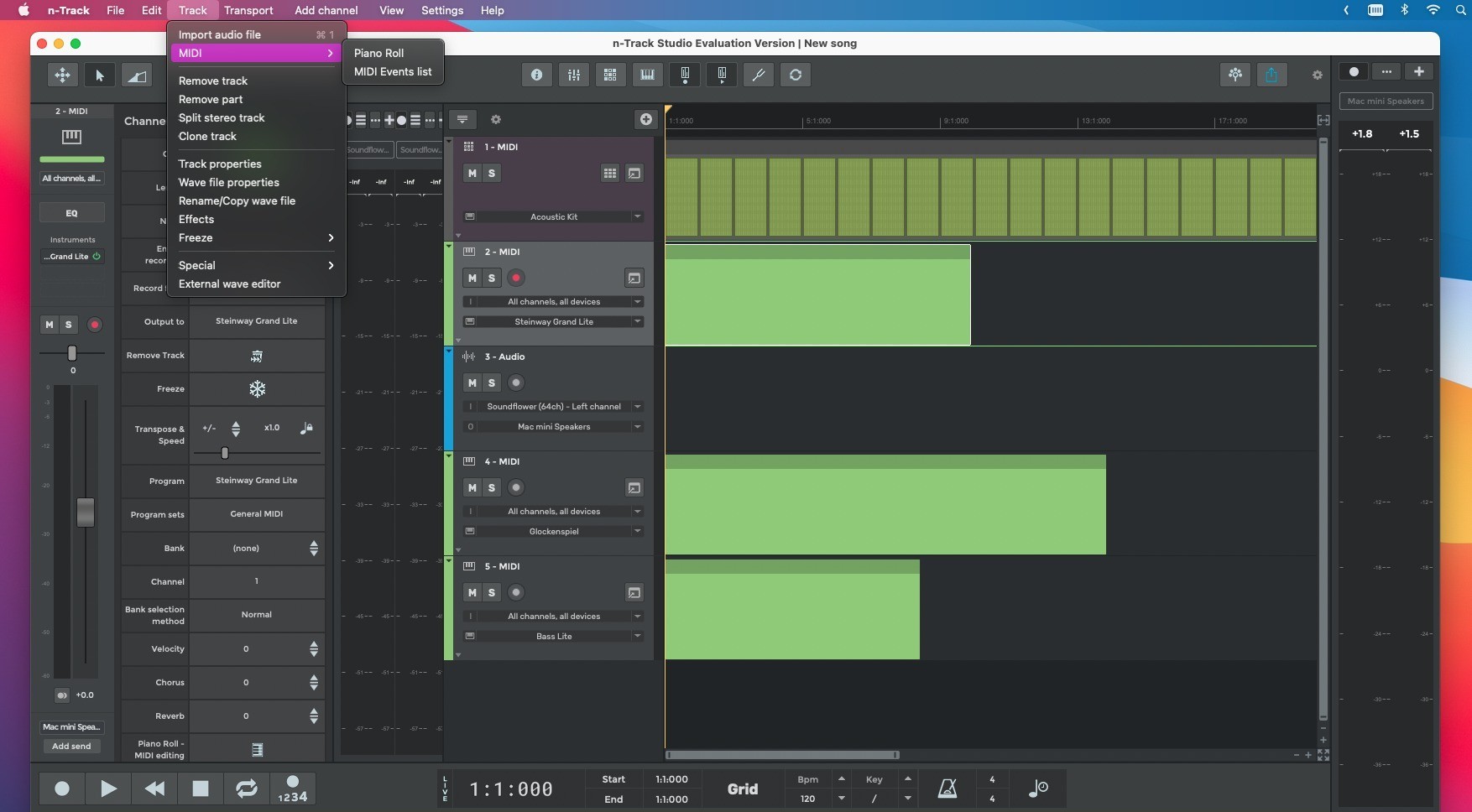Select Import audio file menu entry
This screenshot has width=1472, height=812.
click(257, 34)
